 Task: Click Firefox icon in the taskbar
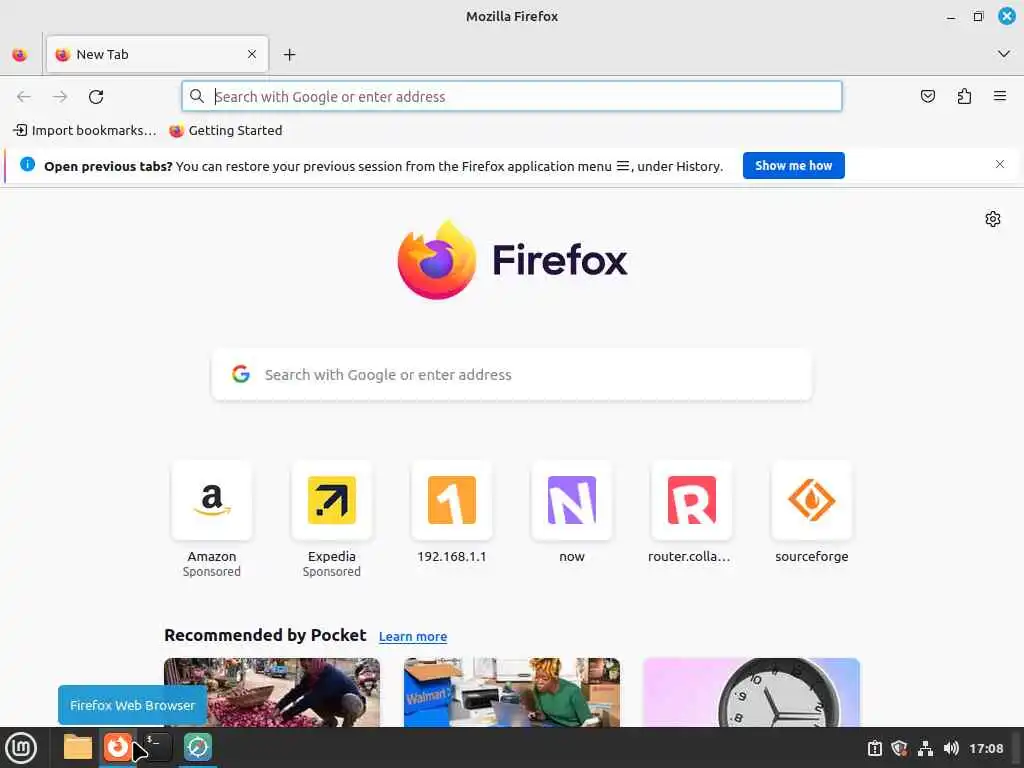(x=118, y=747)
